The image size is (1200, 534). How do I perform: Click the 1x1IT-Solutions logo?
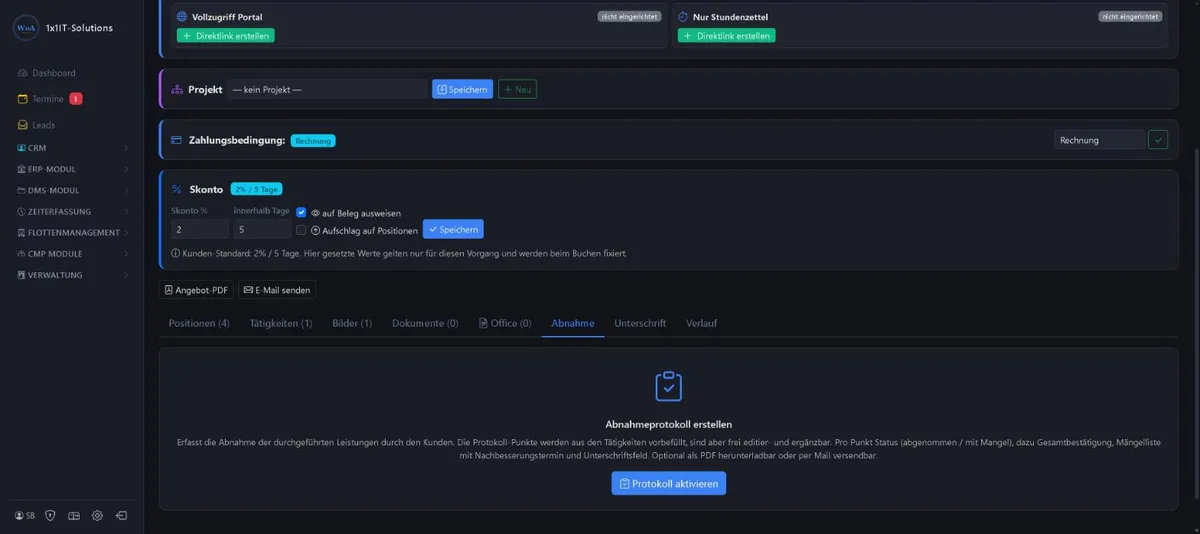[26, 28]
